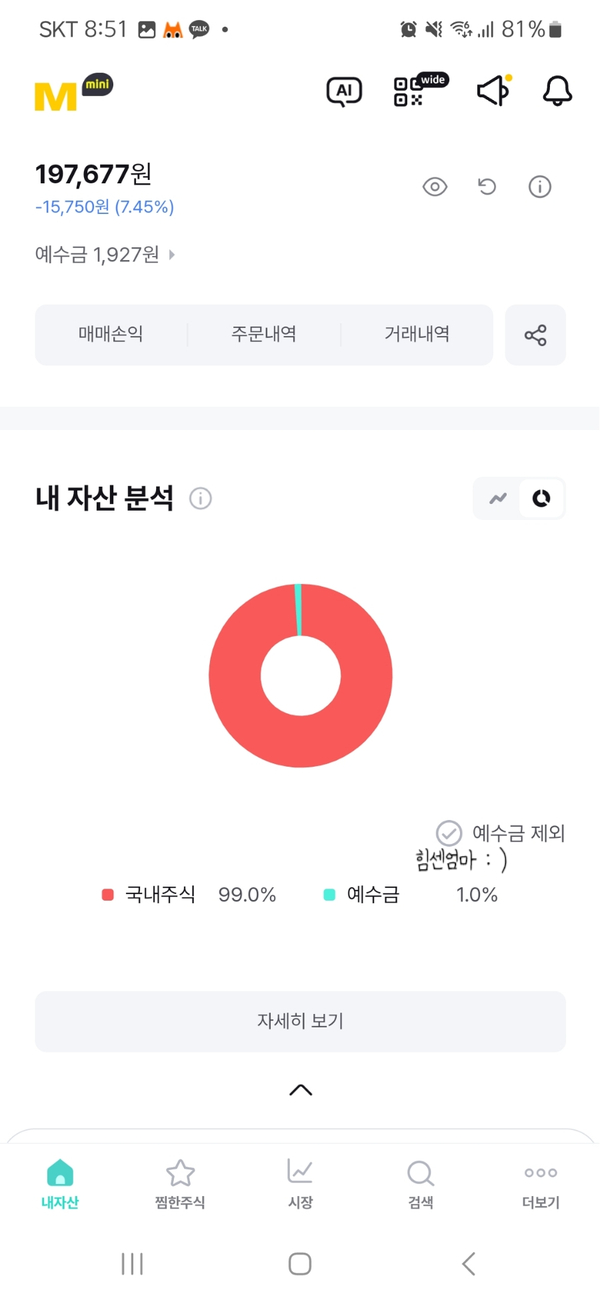The image size is (600, 1300).
Task: Expand the 예수금 1,927원 details arrow
Action: [172, 255]
